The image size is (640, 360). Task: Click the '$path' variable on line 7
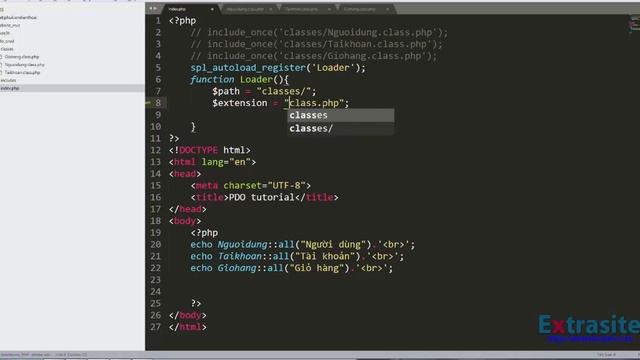(x=226, y=91)
